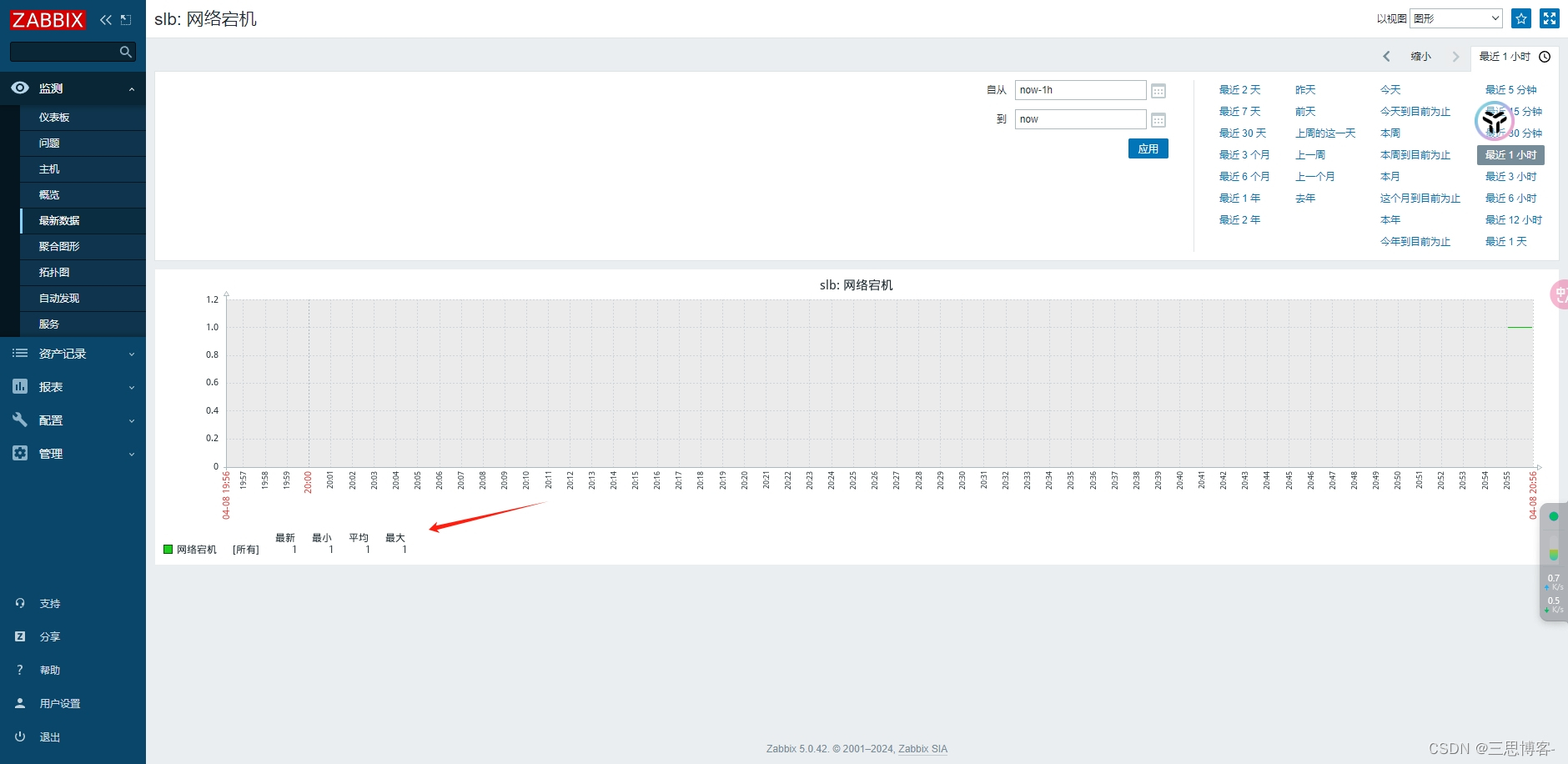The width and height of the screenshot is (1568, 764).
Task: Select 今年到目前为止 year-to-date range
Action: coord(1415,241)
